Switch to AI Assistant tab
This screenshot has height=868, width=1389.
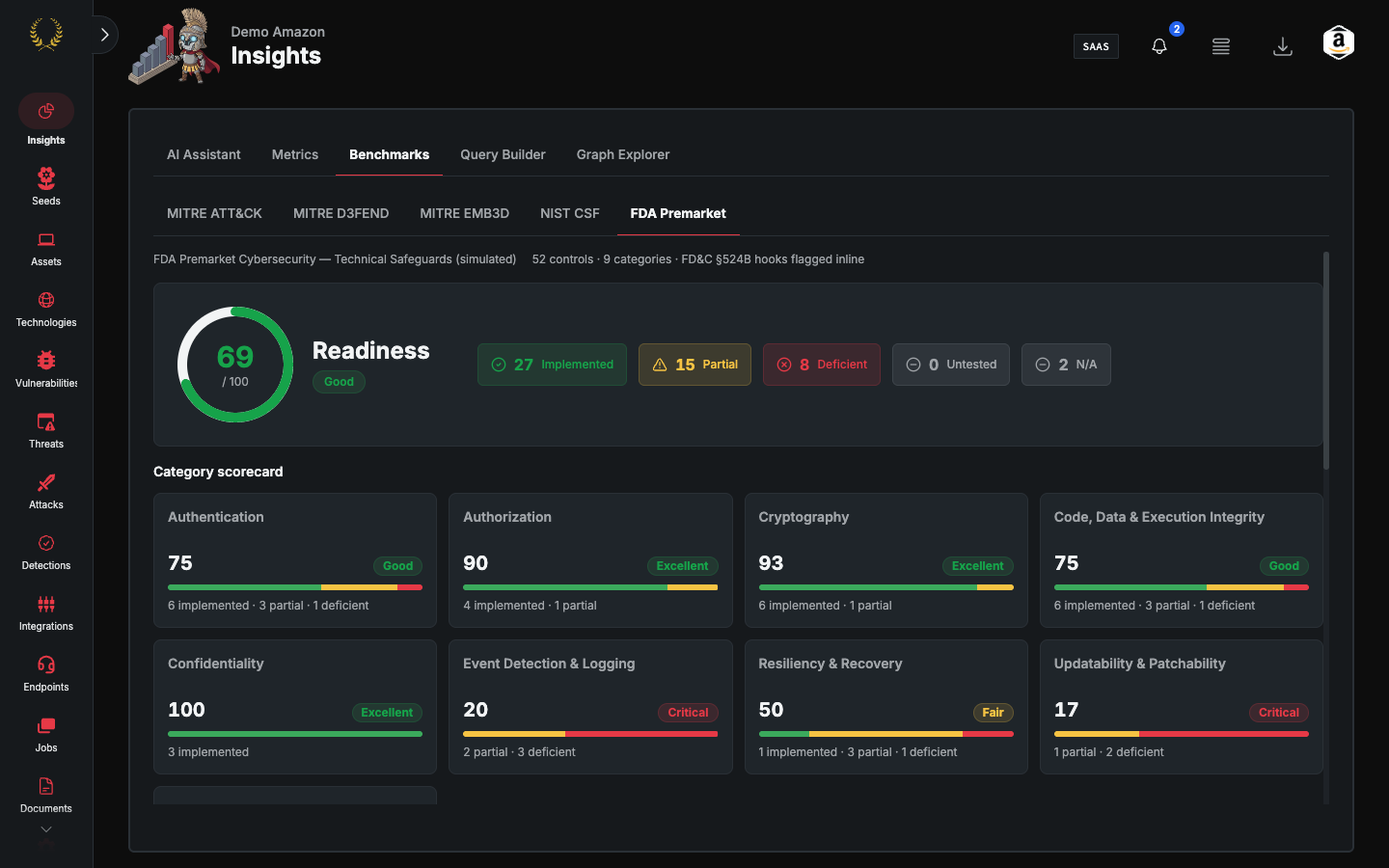tap(204, 154)
